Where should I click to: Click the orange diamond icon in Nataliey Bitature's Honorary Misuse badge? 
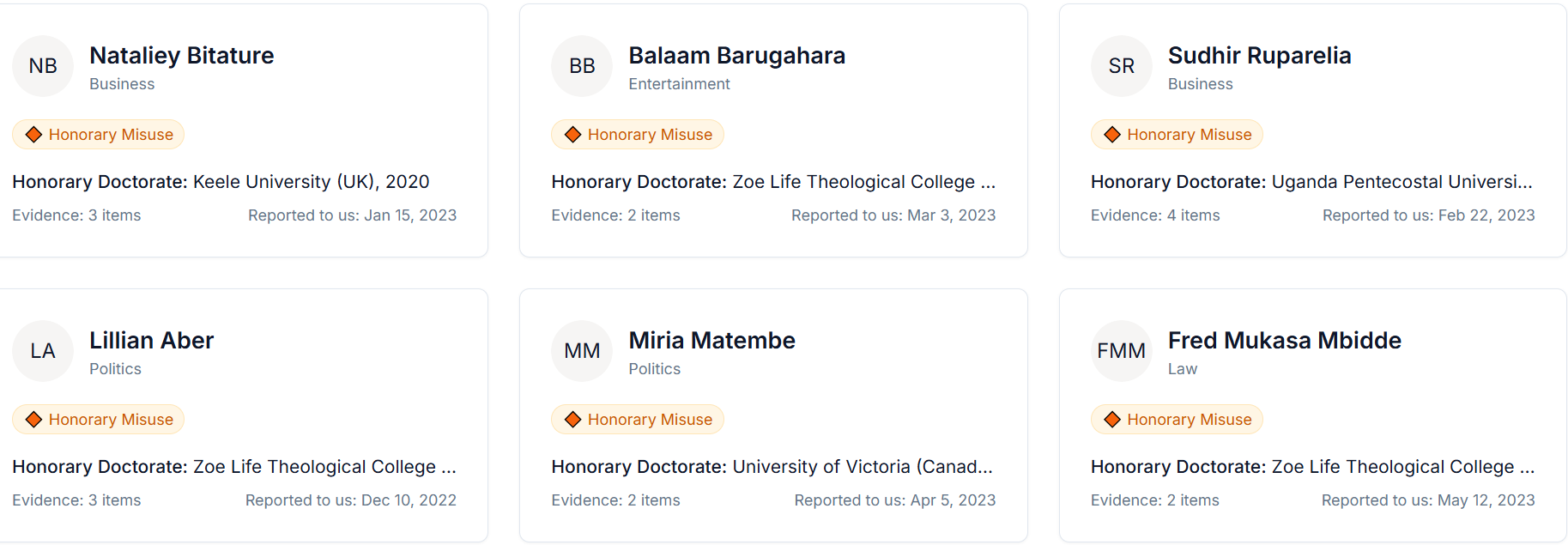point(34,135)
